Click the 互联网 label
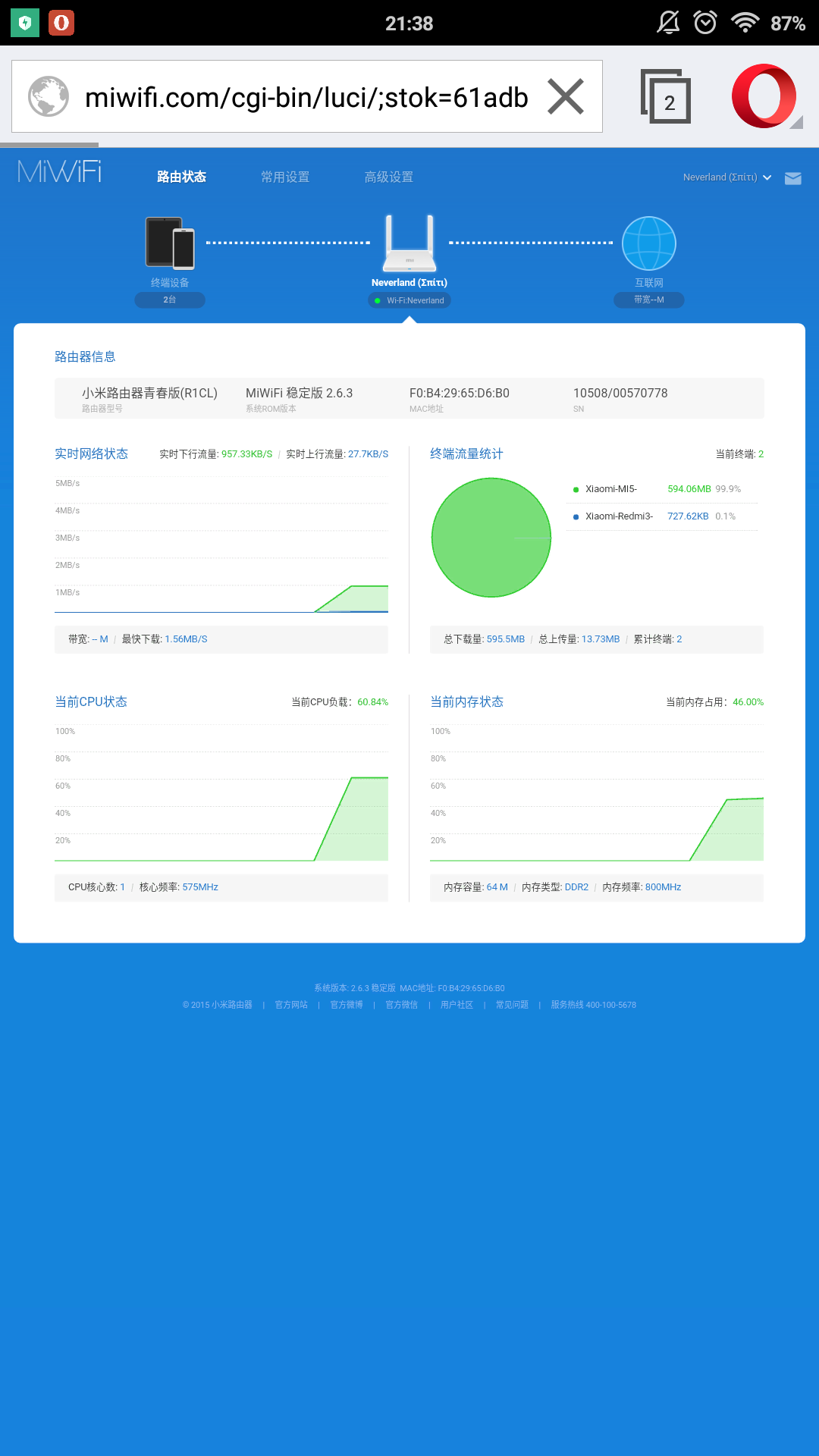Image resolution: width=819 pixels, height=1456 pixels. [x=649, y=283]
